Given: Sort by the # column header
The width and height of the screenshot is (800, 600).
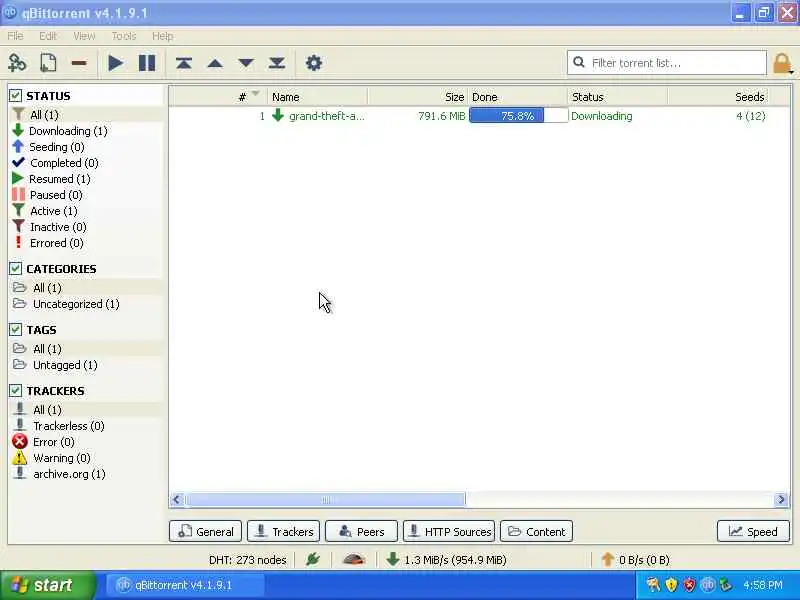Looking at the screenshot, I should pyautogui.click(x=218, y=96).
